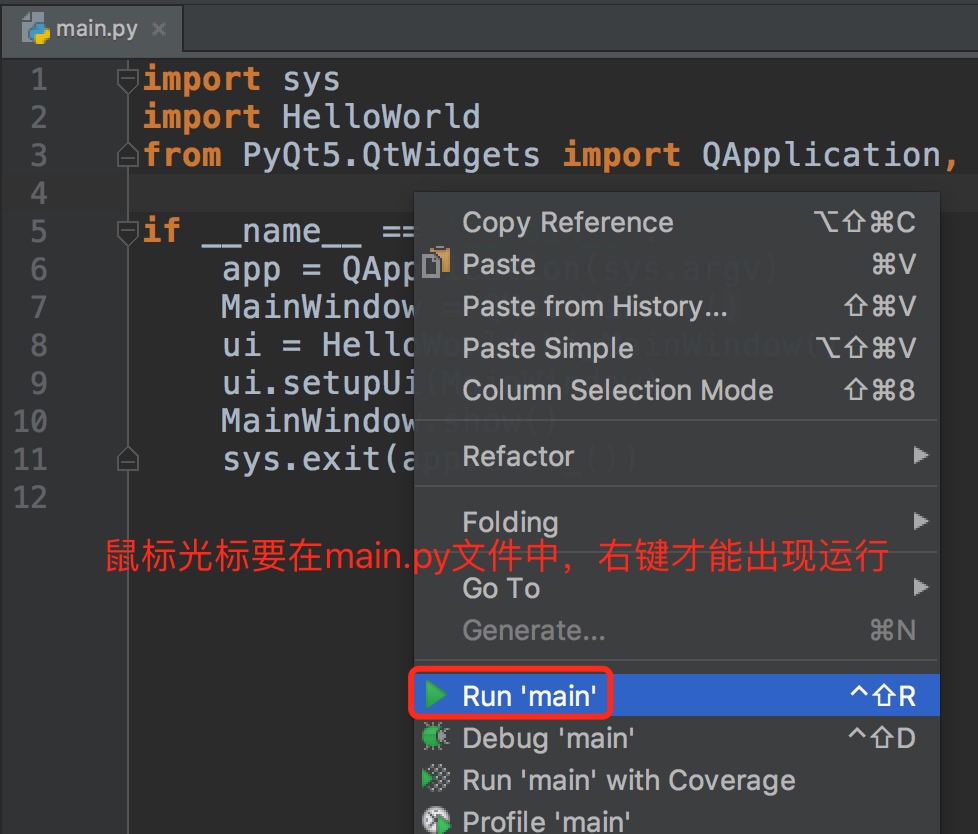978x834 pixels.
Task: Expand the Go To submenu arrow
Action: click(921, 588)
